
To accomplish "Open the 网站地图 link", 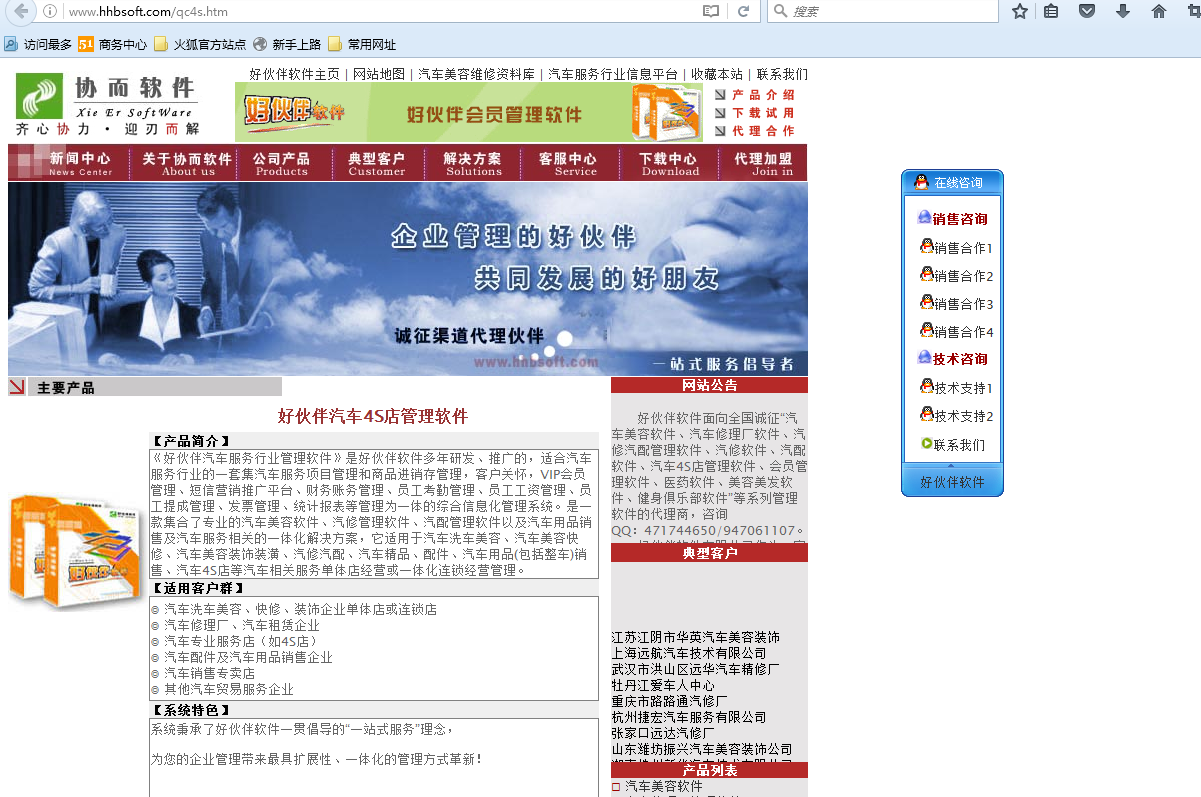I will coord(379,74).
